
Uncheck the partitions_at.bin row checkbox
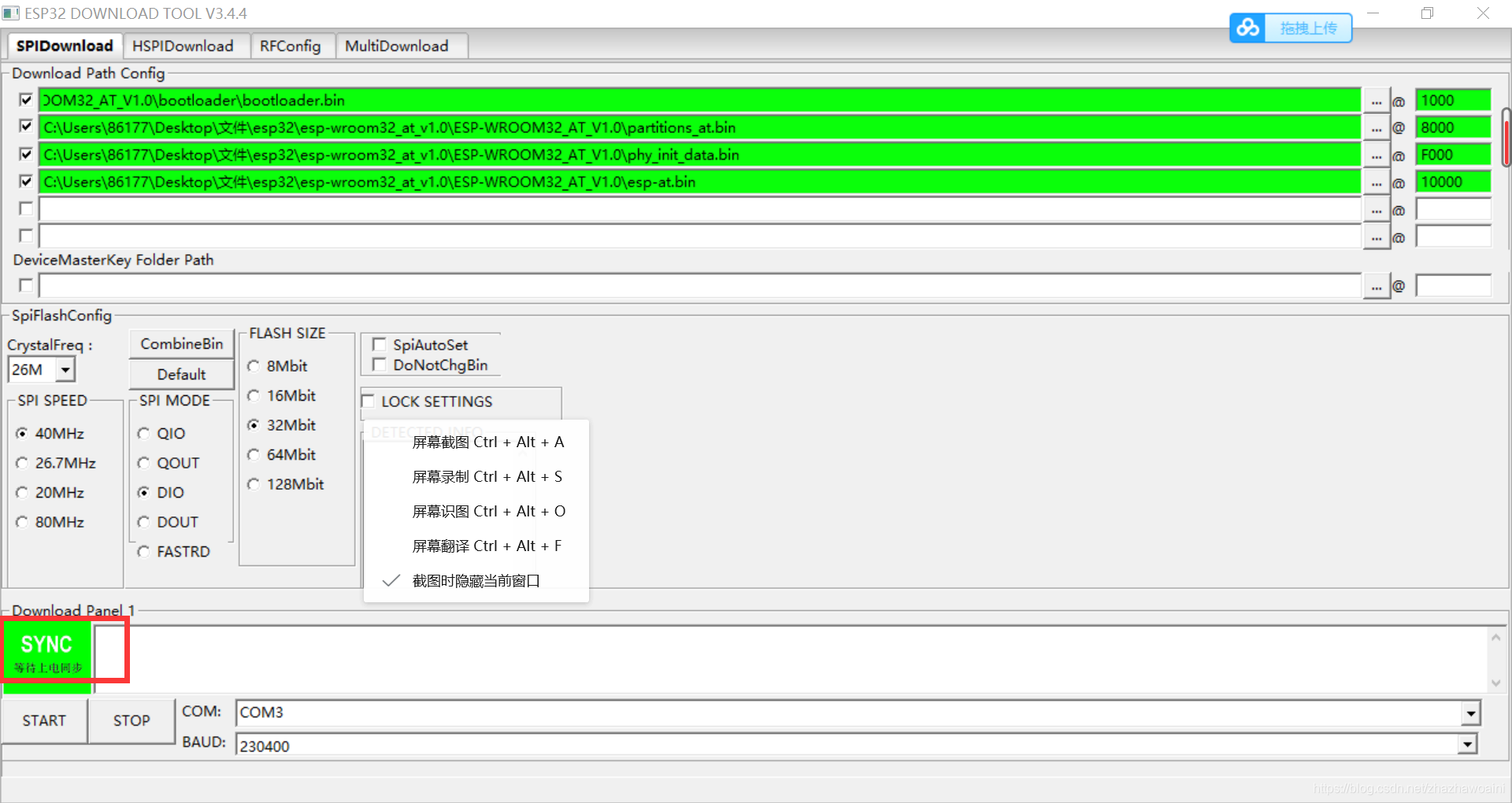pyautogui.click(x=26, y=127)
